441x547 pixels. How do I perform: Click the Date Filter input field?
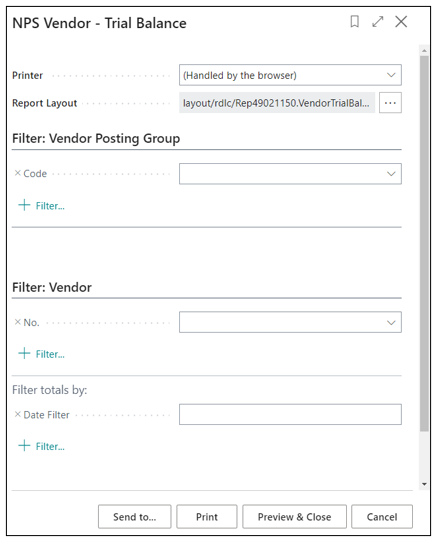click(290, 414)
